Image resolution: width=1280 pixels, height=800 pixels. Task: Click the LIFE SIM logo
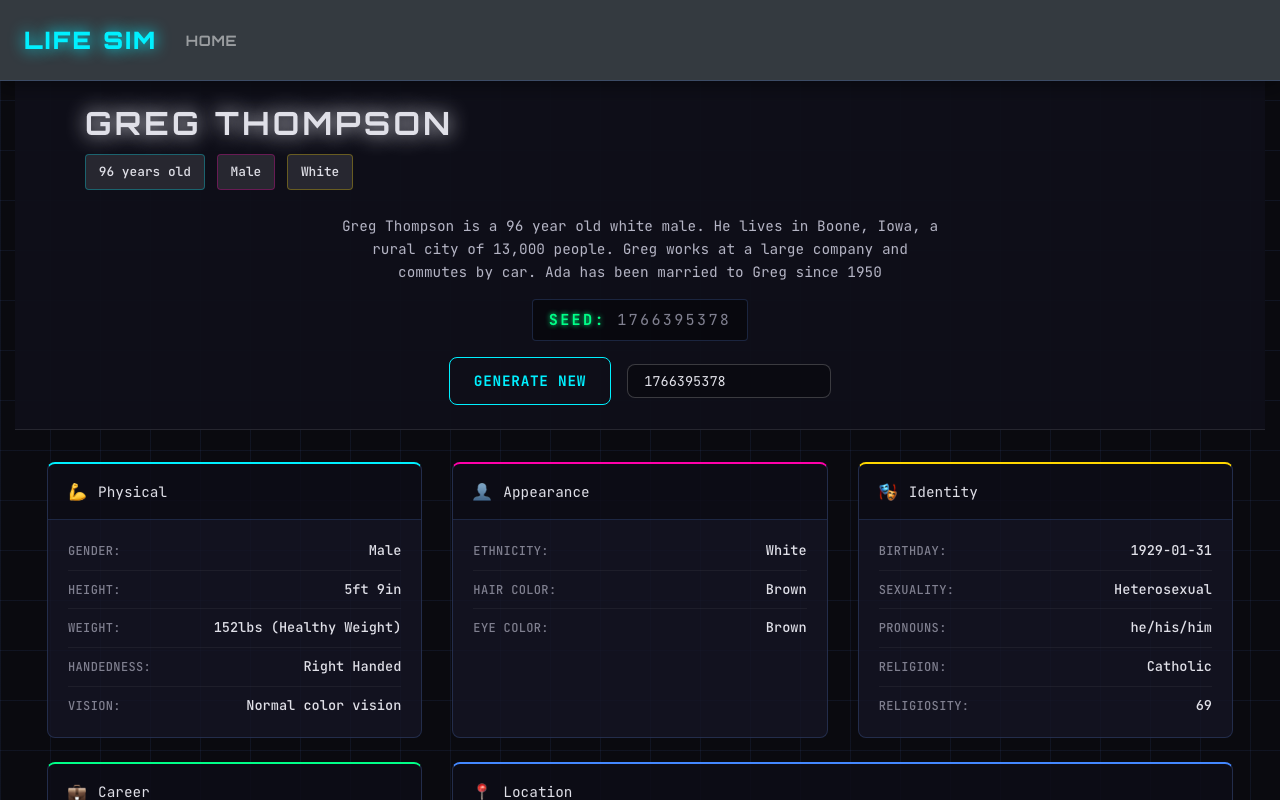[x=90, y=41]
